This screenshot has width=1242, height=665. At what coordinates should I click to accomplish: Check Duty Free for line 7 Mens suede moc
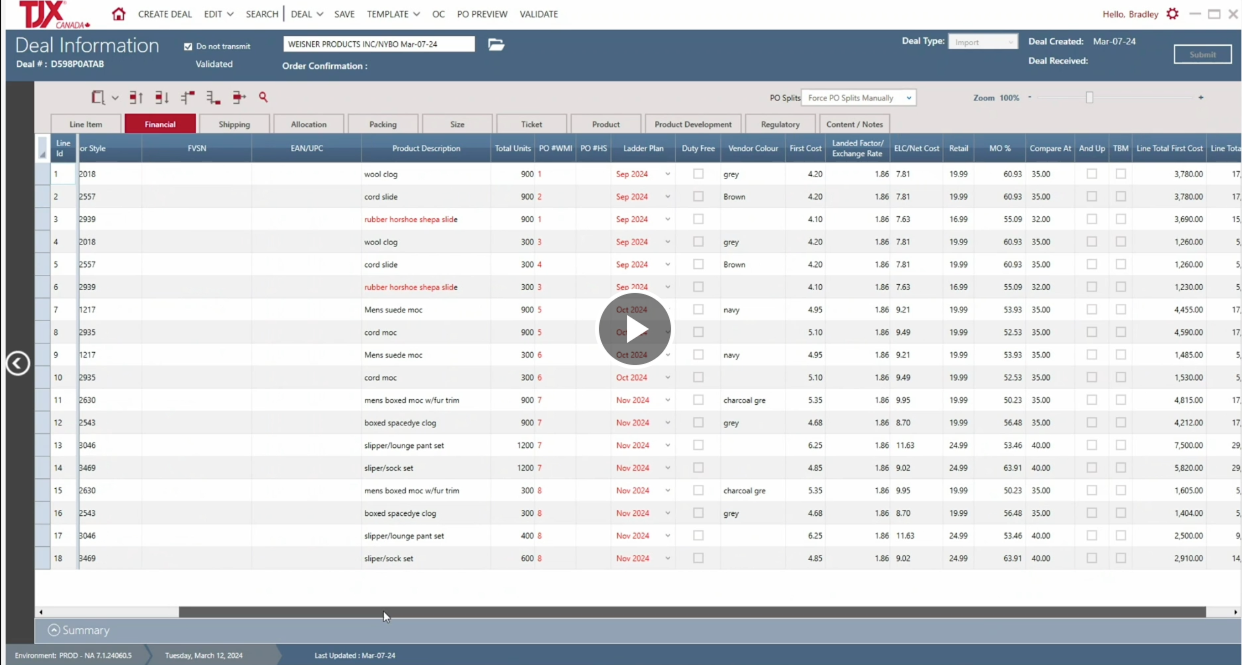coord(698,310)
